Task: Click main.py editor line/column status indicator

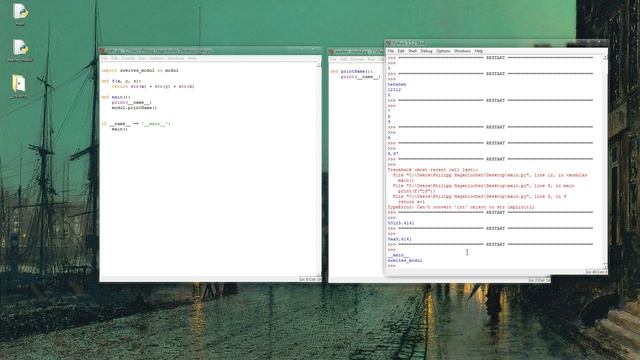Action: 310,279
